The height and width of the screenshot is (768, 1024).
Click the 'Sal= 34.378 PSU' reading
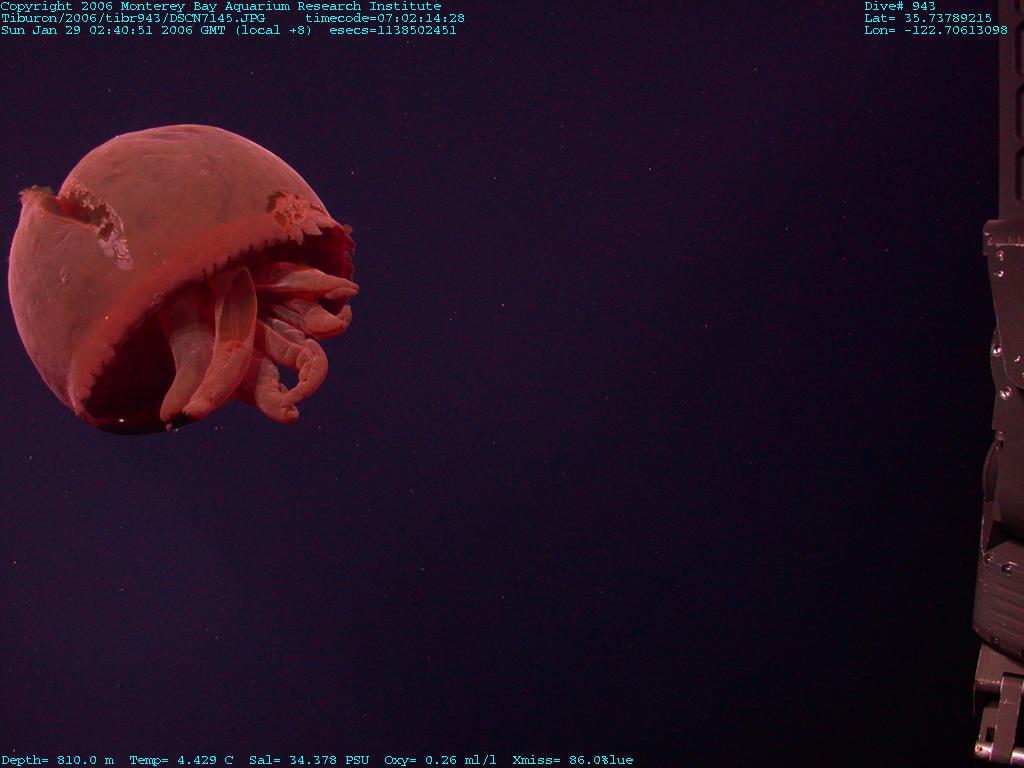point(309,760)
